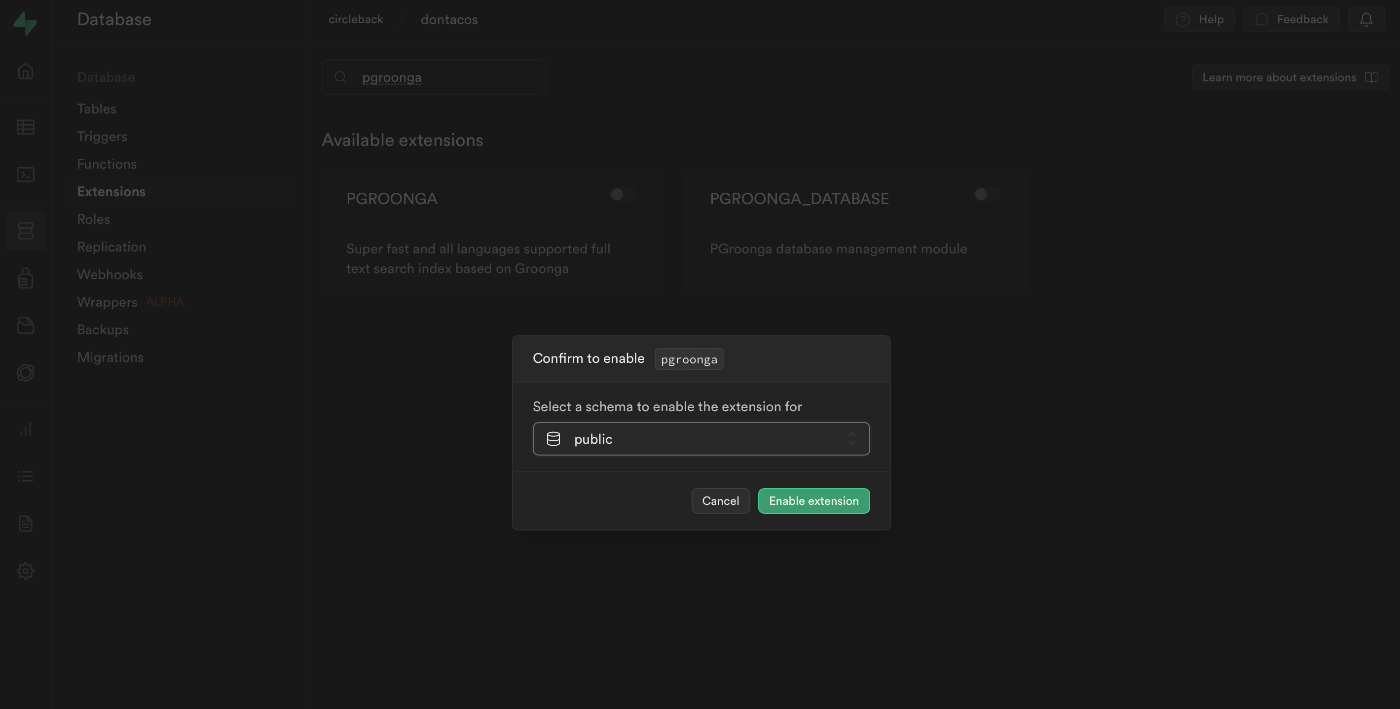Go to Triggers in Database menu
1400x709 pixels.
tap(102, 136)
